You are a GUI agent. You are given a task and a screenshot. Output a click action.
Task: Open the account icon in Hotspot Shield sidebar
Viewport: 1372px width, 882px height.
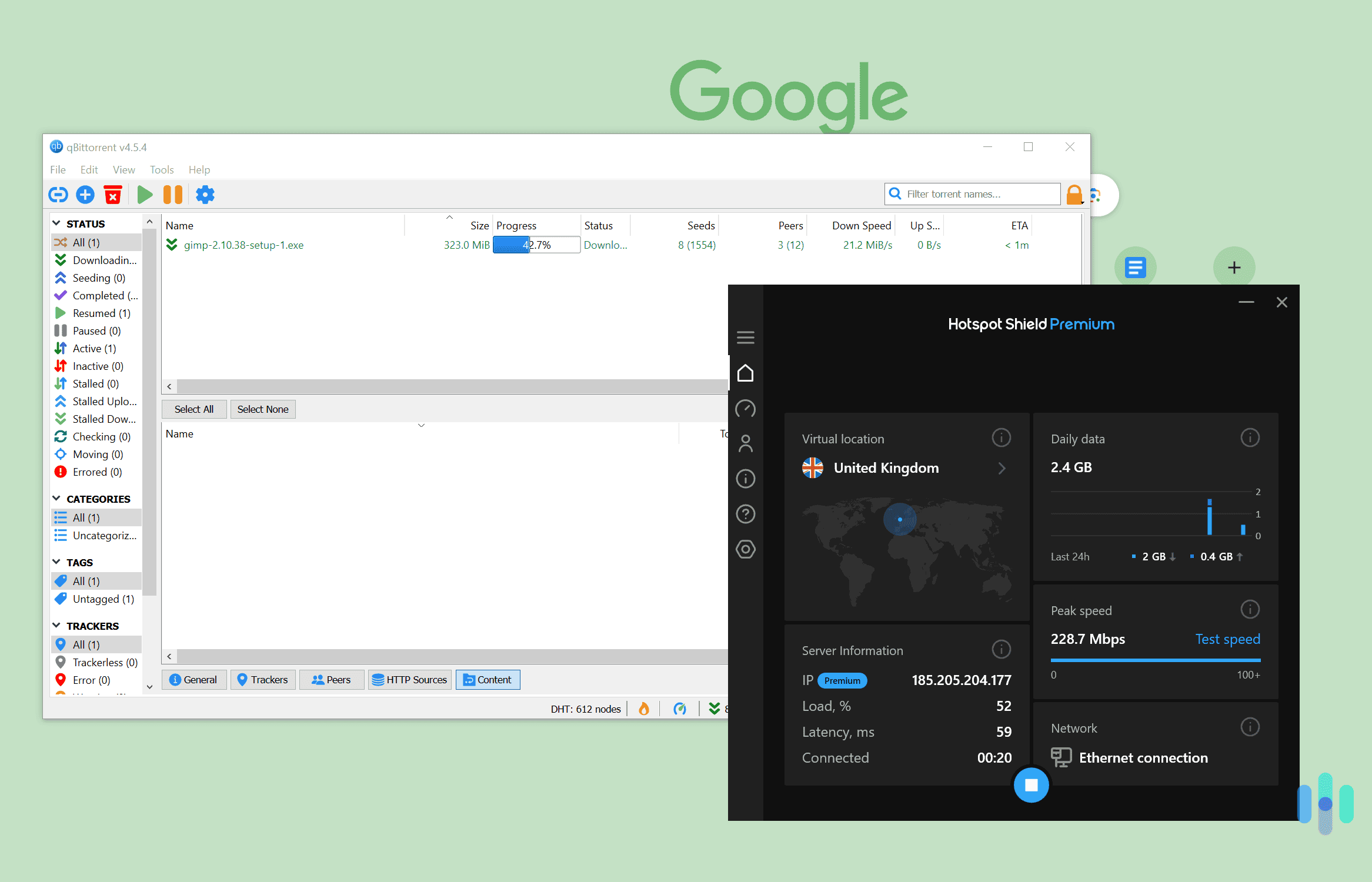pyautogui.click(x=746, y=443)
